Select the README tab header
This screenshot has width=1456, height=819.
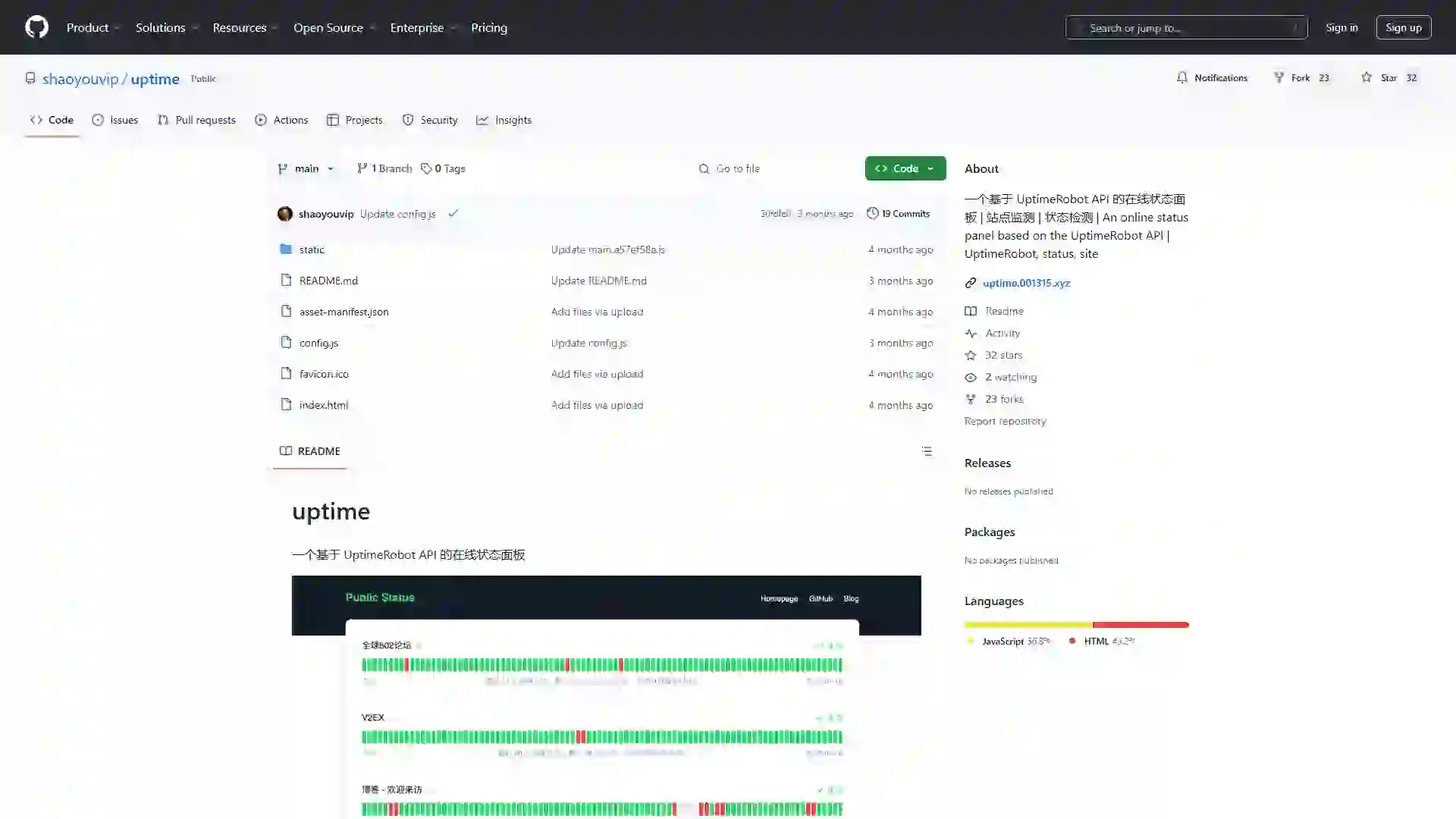coord(309,450)
